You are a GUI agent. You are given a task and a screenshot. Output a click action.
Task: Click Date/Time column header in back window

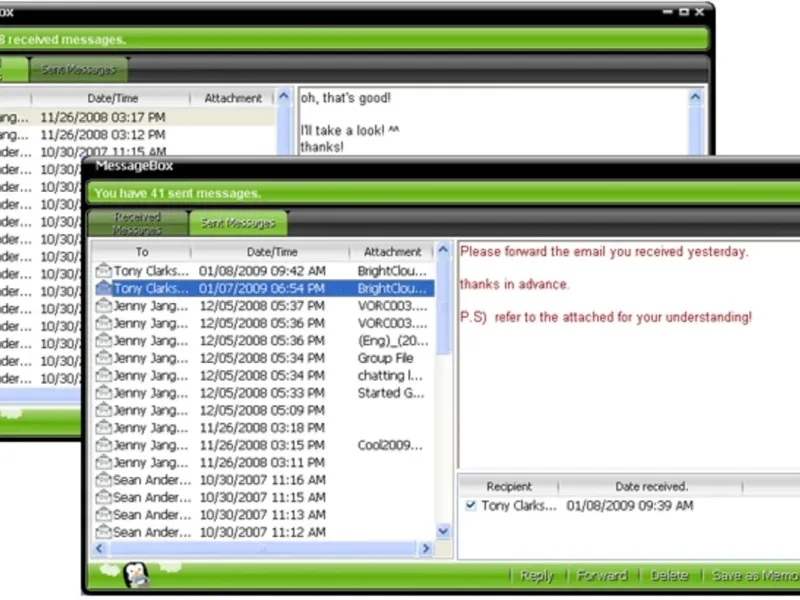coord(112,98)
